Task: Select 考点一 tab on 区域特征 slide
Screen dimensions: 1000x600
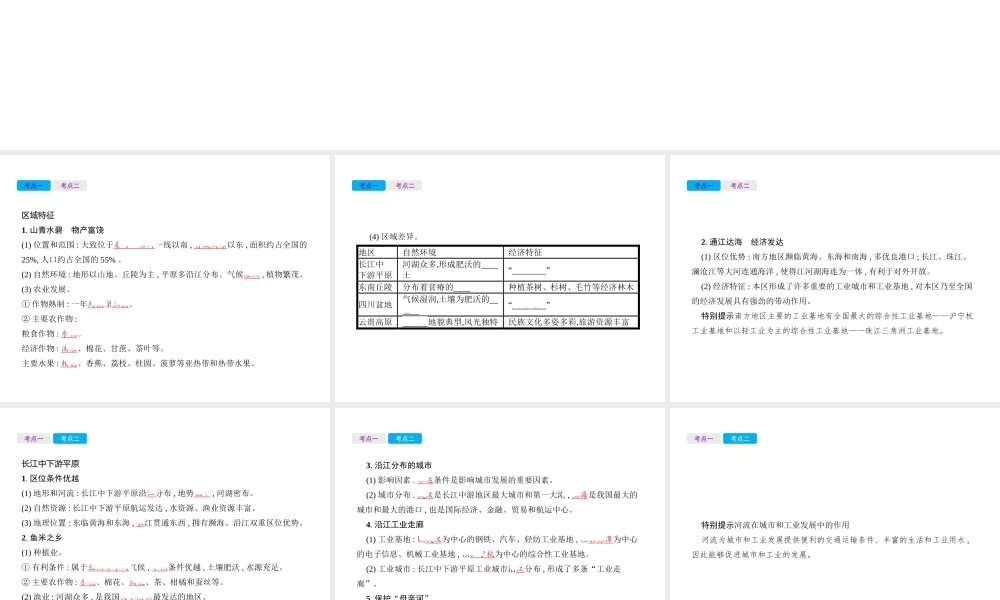Action: (x=33, y=186)
